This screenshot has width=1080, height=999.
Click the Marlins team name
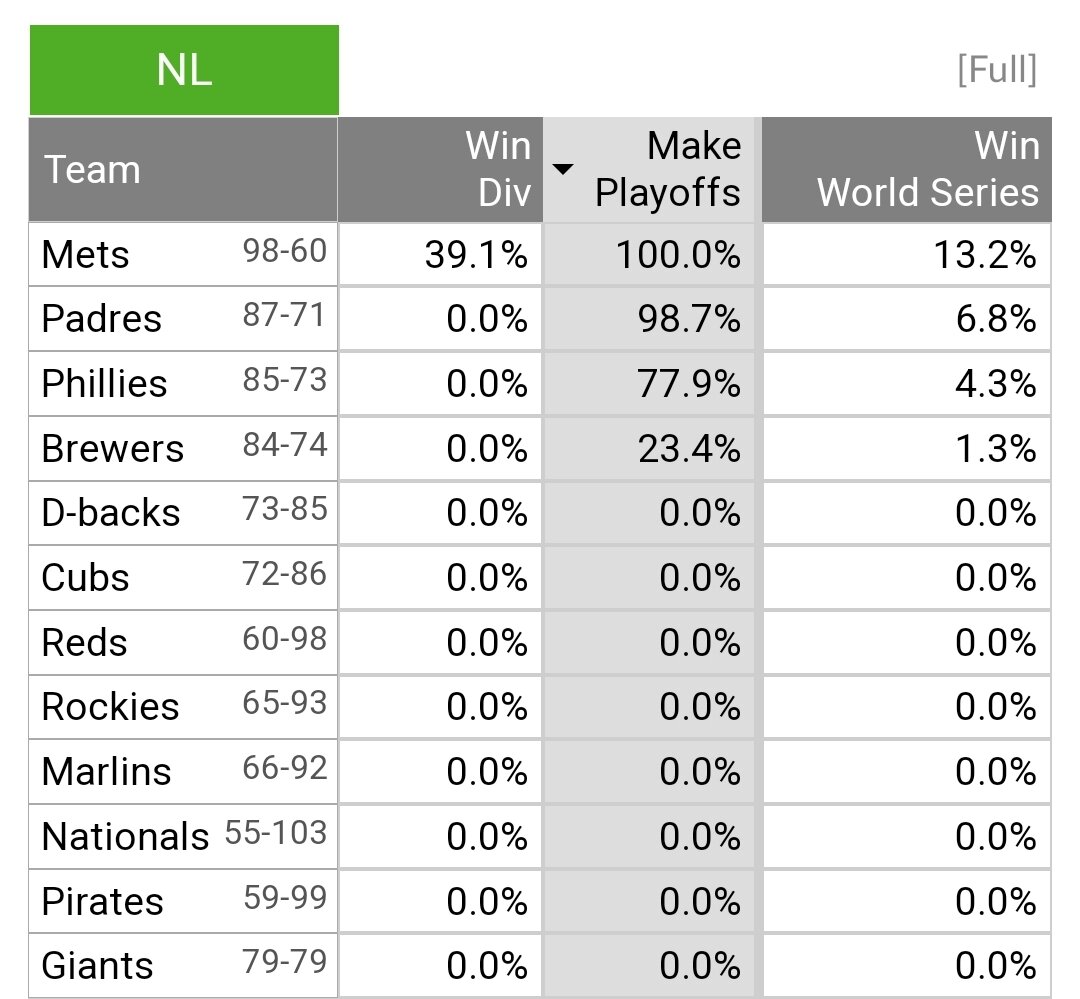[106, 772]
